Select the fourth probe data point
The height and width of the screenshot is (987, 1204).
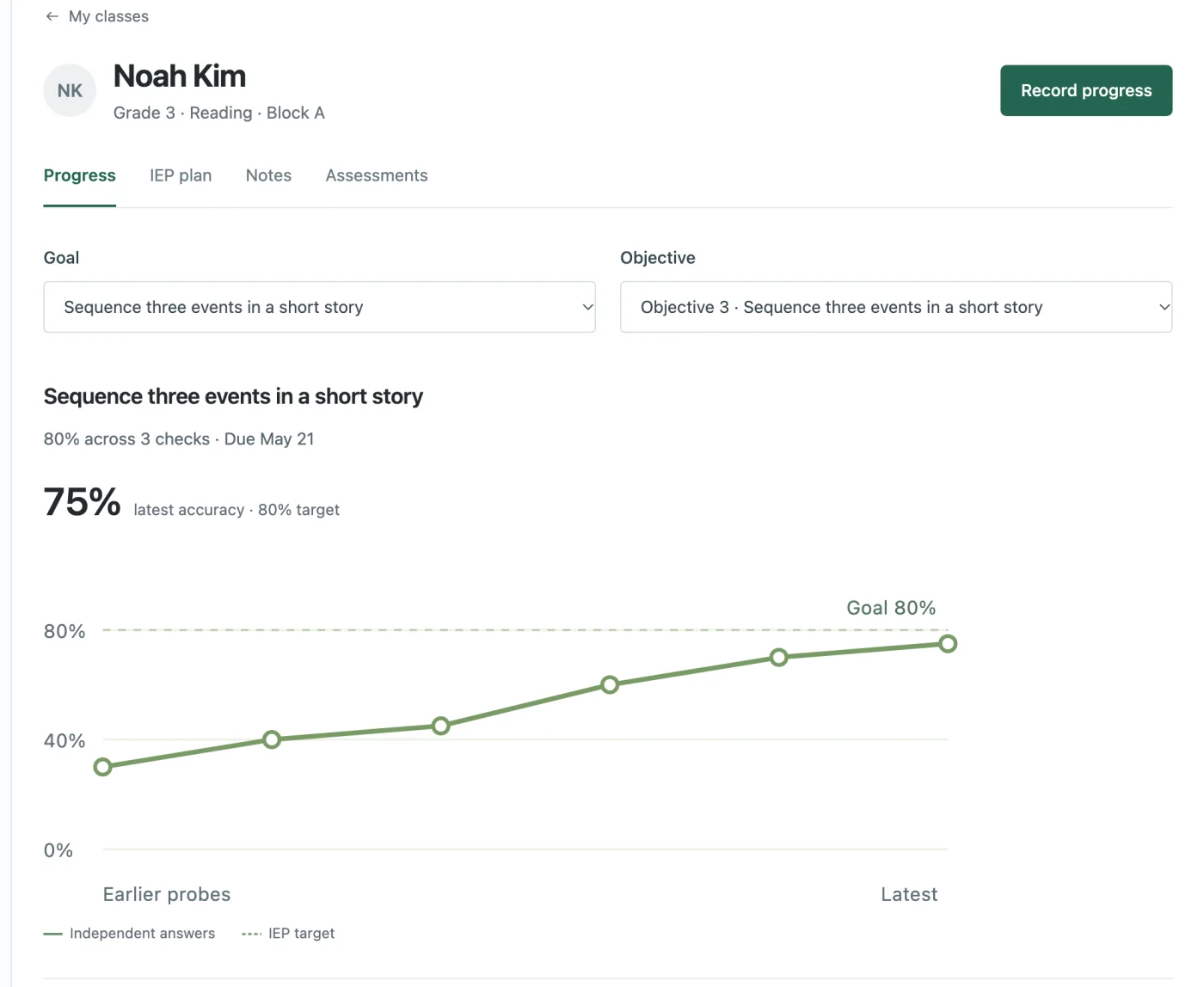(610, 685)
